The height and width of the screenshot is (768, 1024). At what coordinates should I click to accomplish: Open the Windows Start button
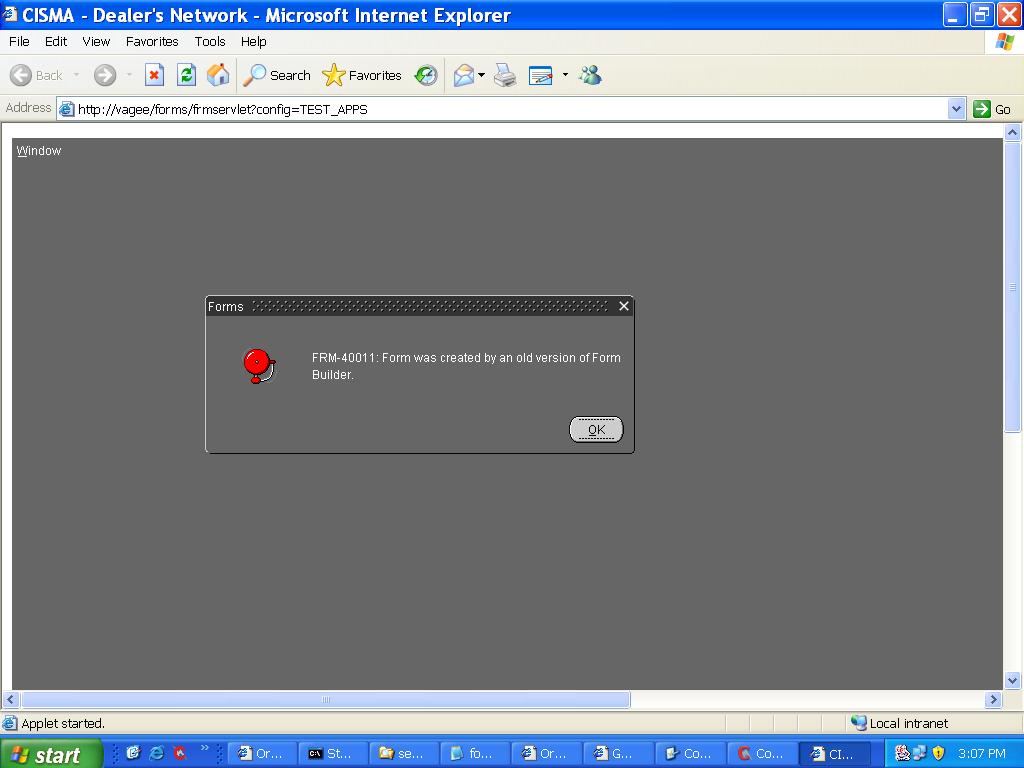coord(50,754)
